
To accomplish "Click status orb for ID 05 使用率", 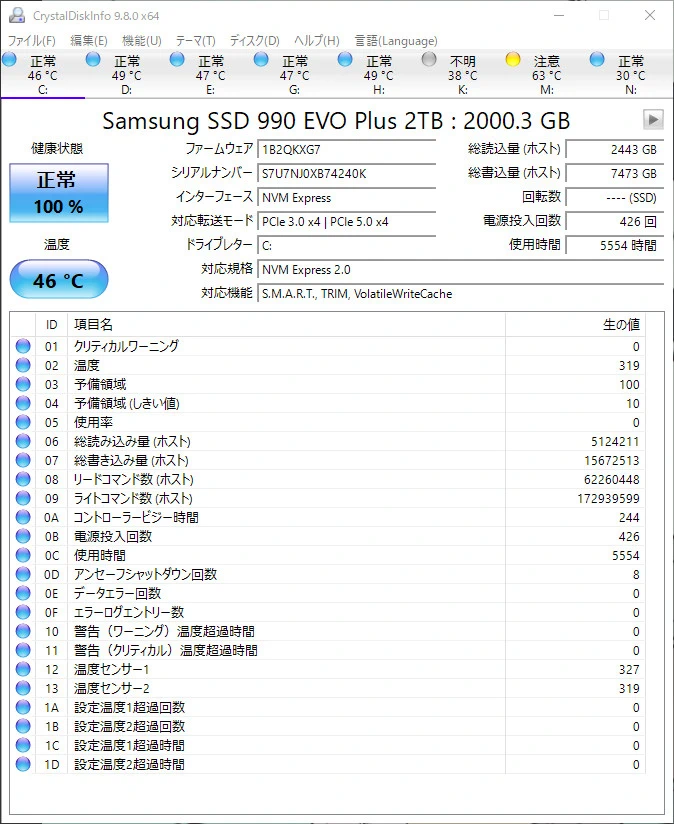I will 23,422.
